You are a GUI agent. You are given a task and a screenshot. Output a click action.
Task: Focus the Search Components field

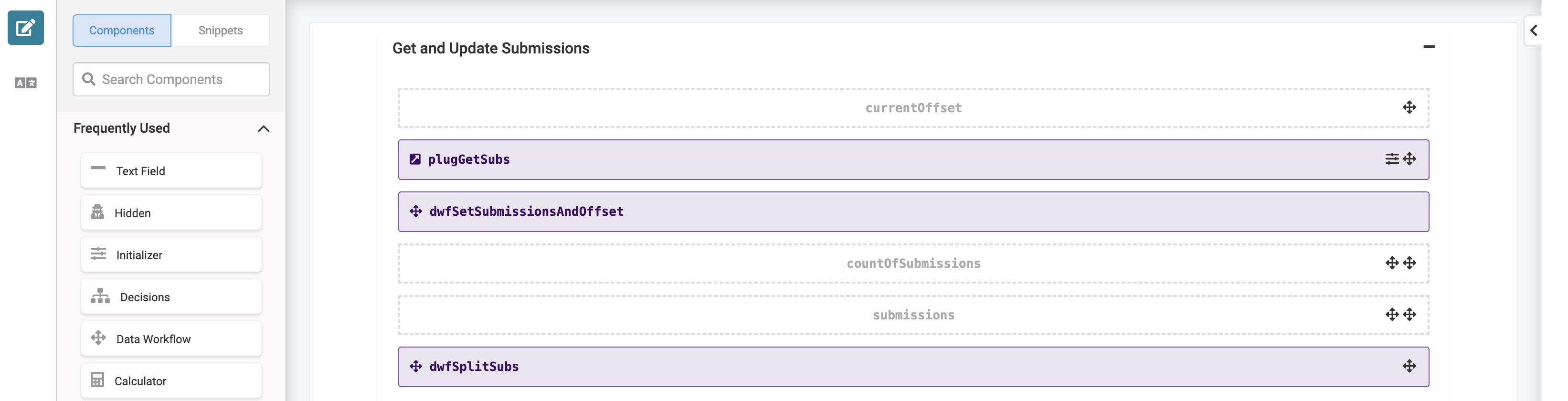coord(171,79)
